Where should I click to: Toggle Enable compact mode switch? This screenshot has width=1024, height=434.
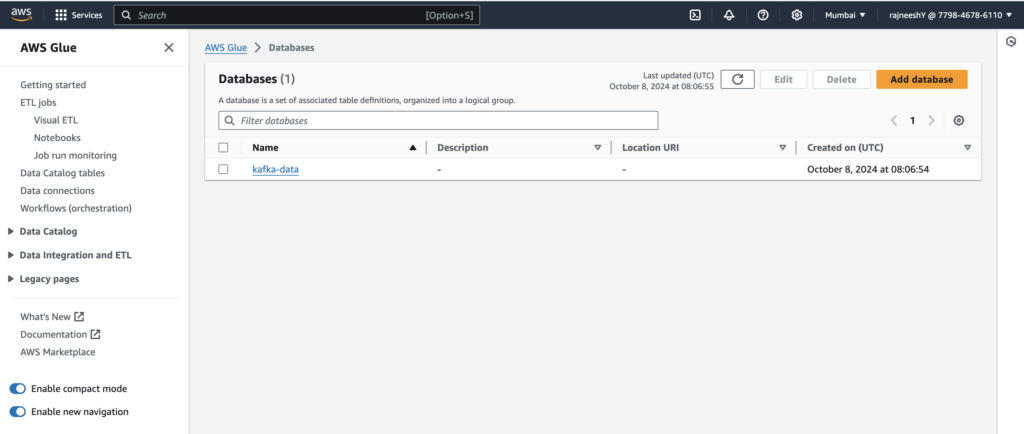click(18, 388)
